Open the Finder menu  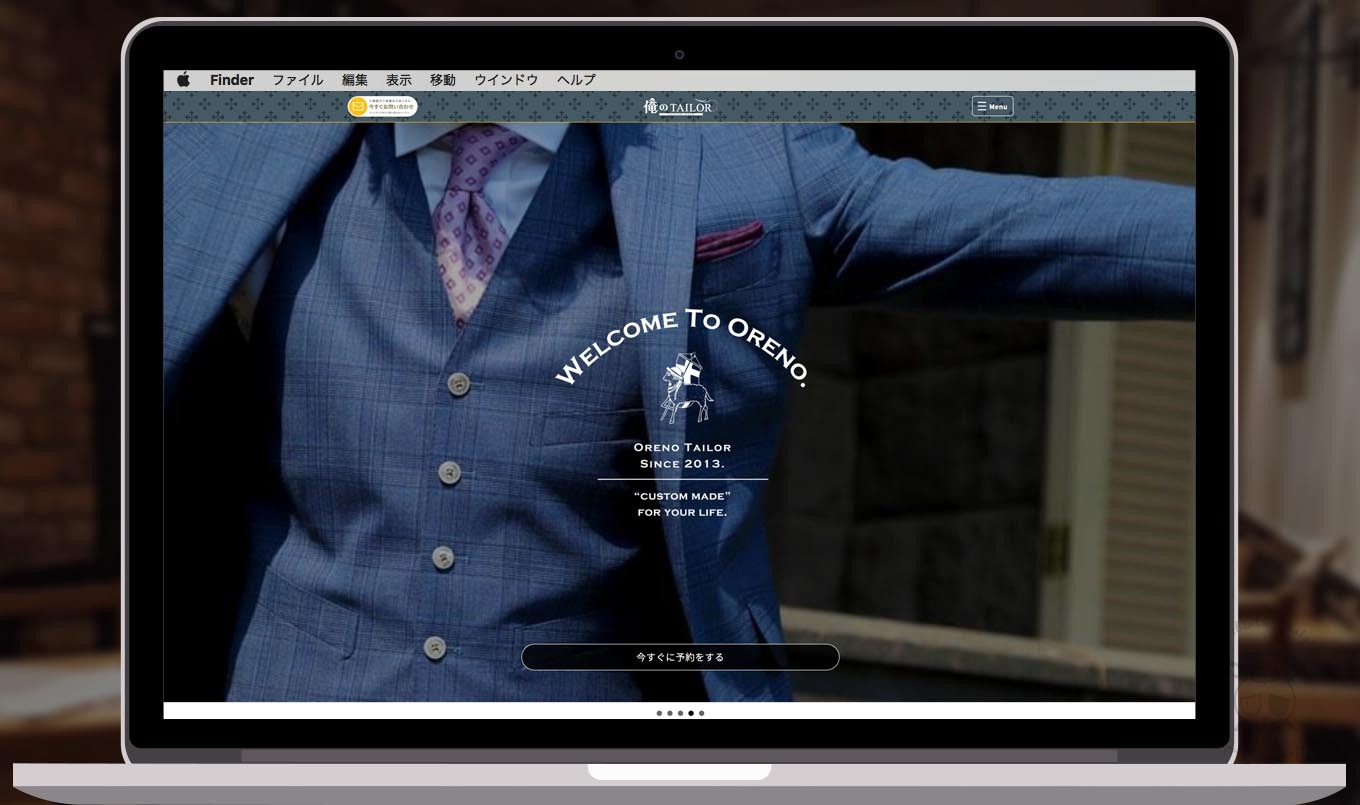232,80
